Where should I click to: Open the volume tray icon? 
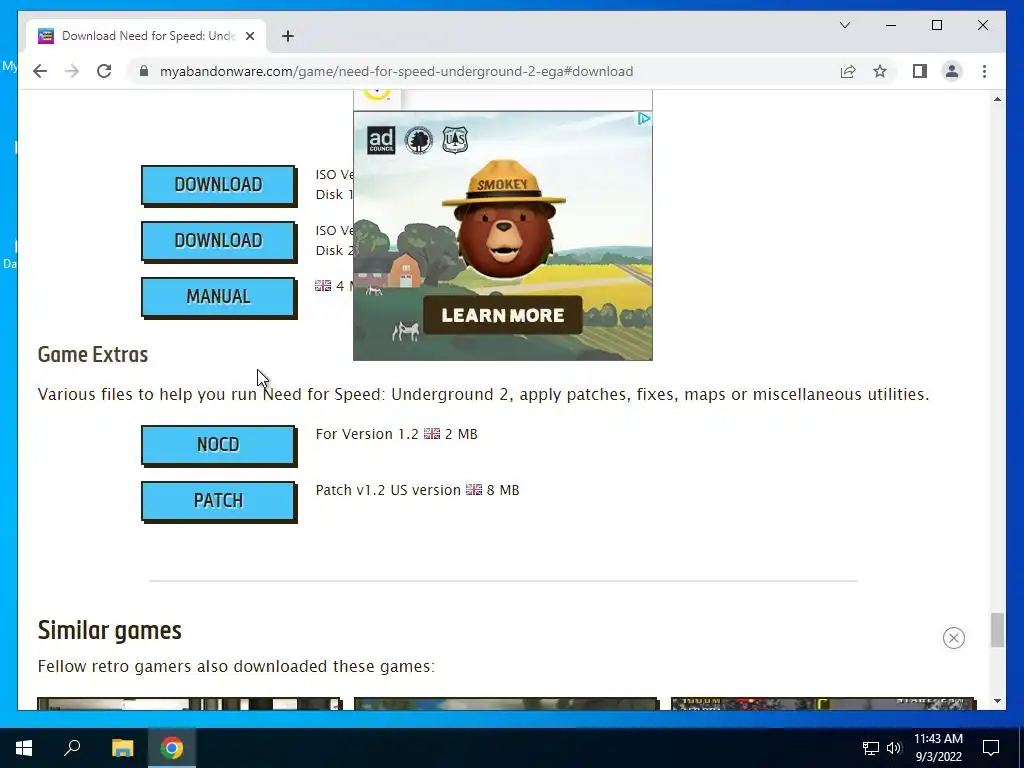pyautogui.click(x=894, y=748)
